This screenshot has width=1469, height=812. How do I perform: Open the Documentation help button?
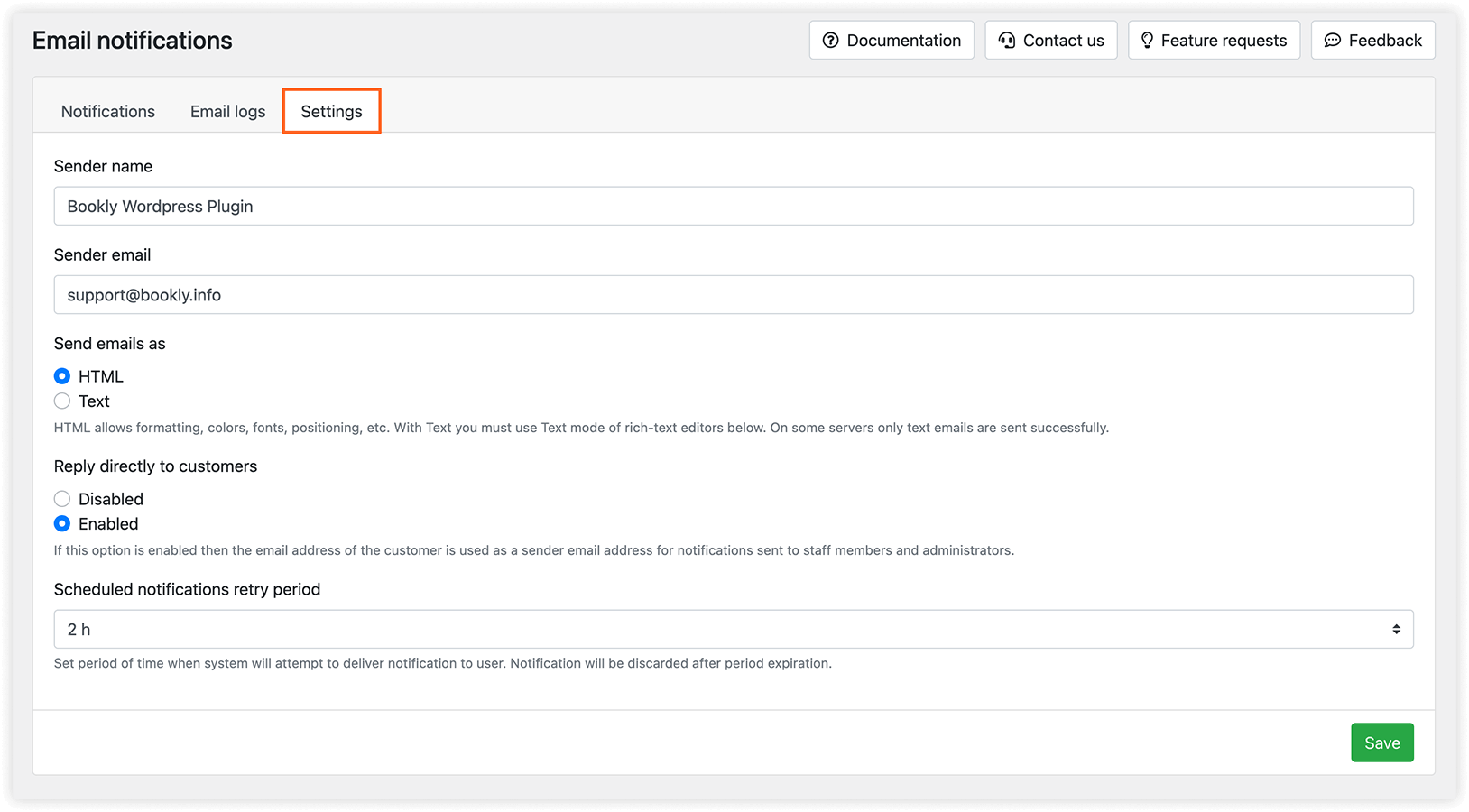(x=892, y=41)
